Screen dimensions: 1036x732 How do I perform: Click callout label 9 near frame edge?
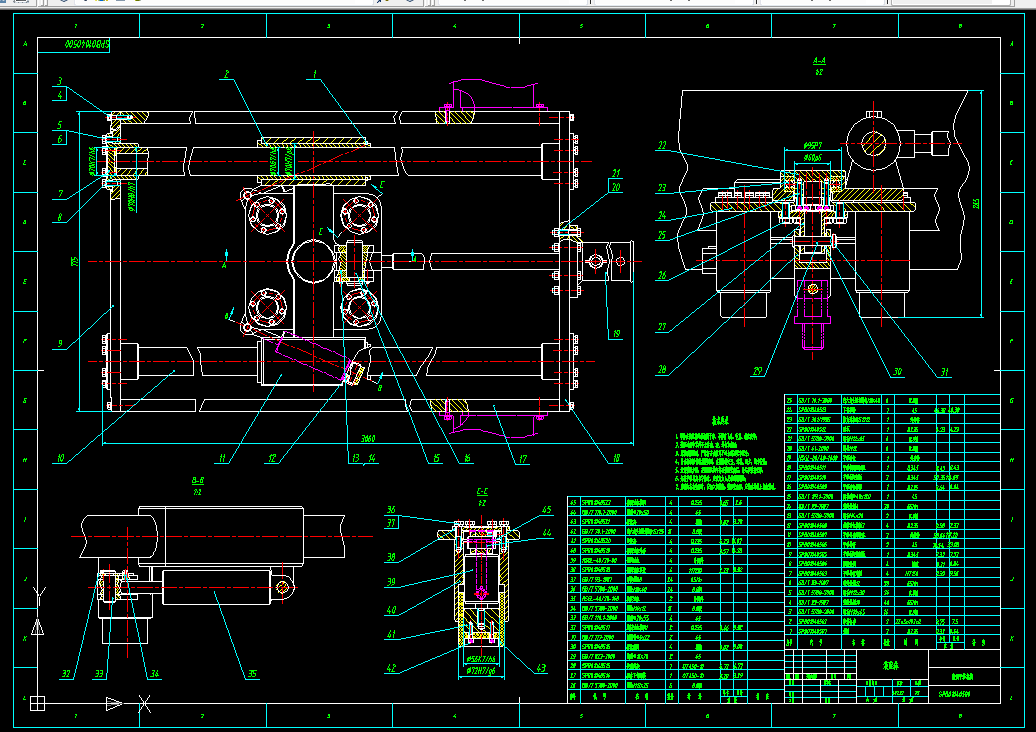(x=60, y=344)
